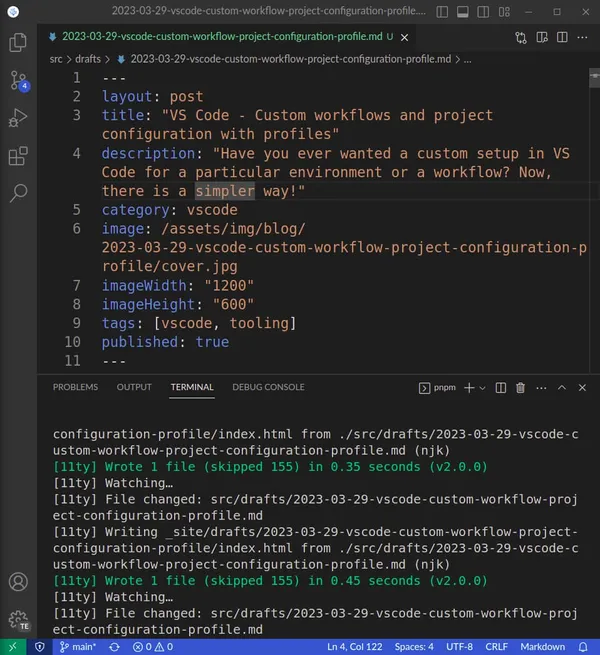Open the notifications bell in status bar
600x655 pixels.
584,647
